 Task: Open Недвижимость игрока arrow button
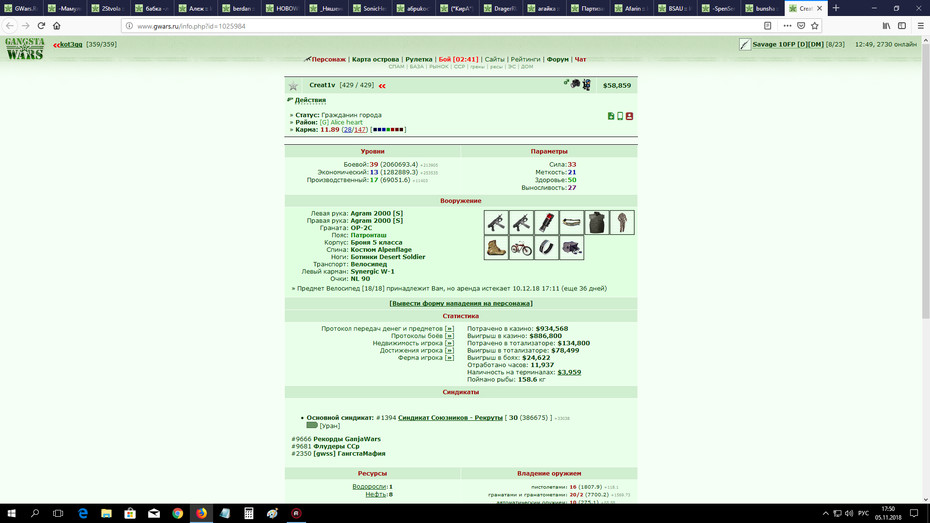tap(449, 343)
